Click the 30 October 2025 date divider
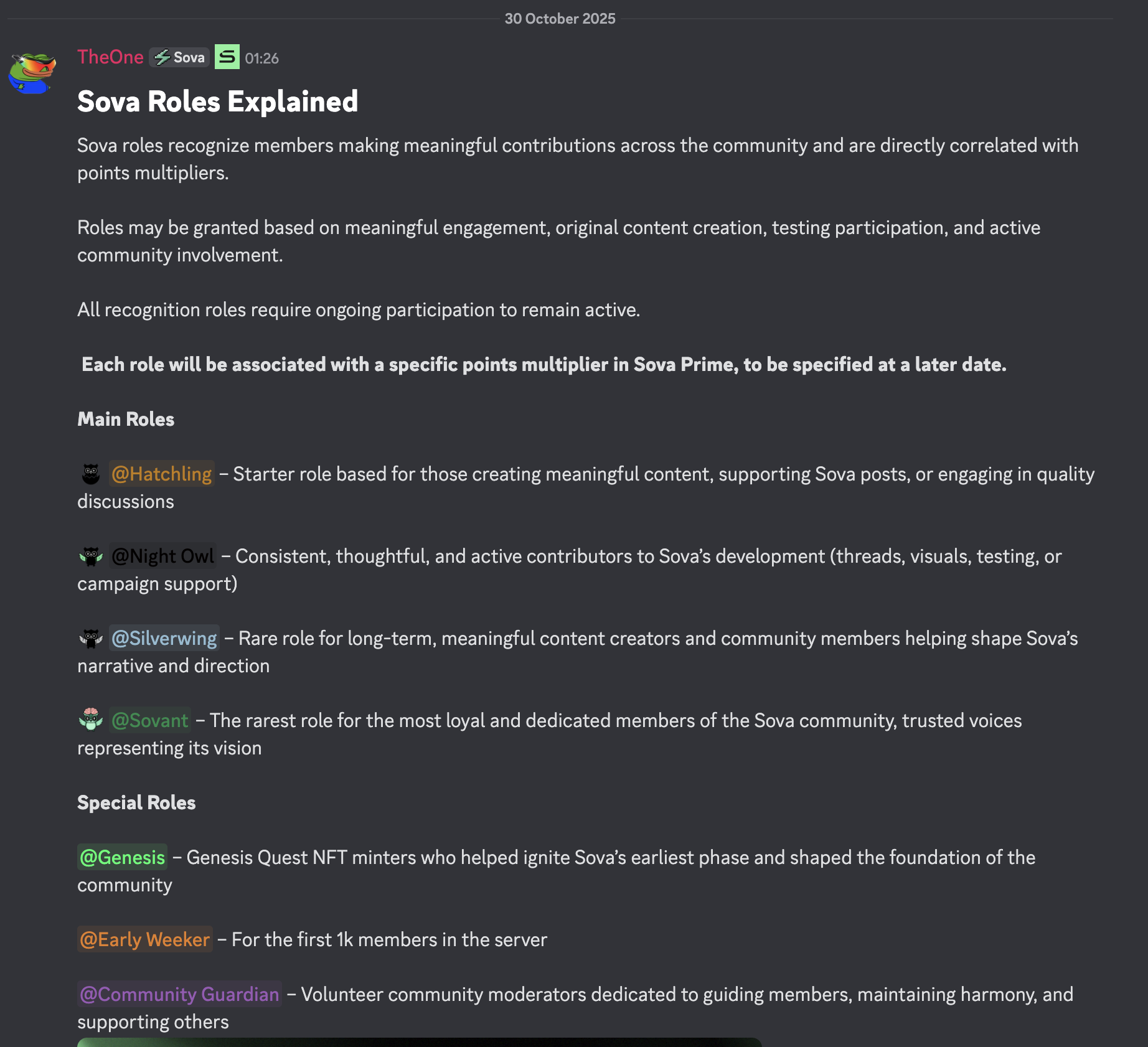The image size is (1148, 1047). [x=560, y=19]
